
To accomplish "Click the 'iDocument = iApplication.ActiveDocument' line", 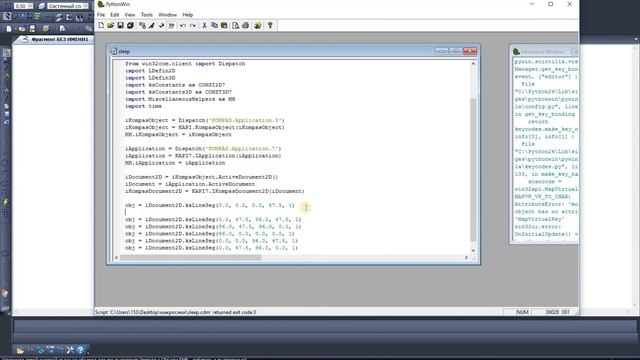I will 190,184.
